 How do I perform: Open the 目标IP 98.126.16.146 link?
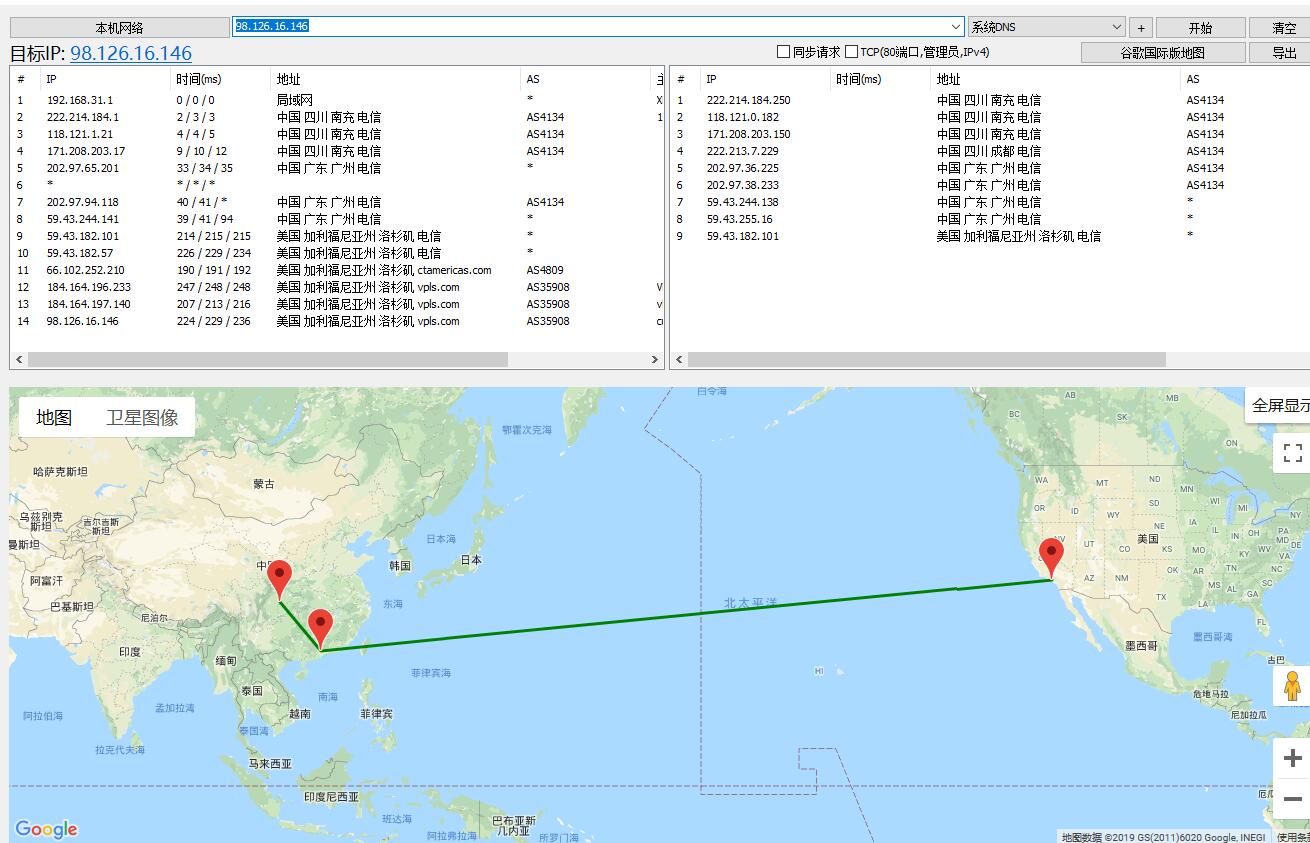(131, 54)
